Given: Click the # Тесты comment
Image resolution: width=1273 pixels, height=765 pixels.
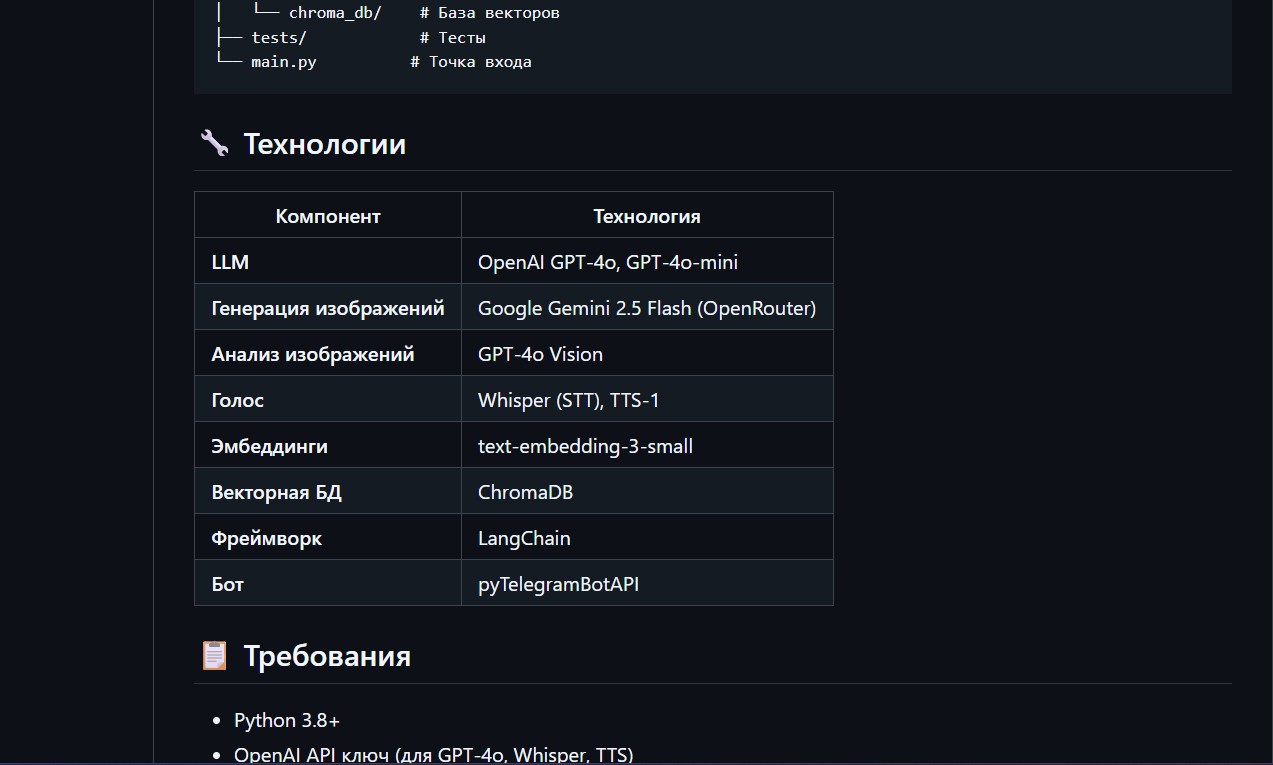Looking at the screenshot, I should pyautogui.click(x=453, y=37).
